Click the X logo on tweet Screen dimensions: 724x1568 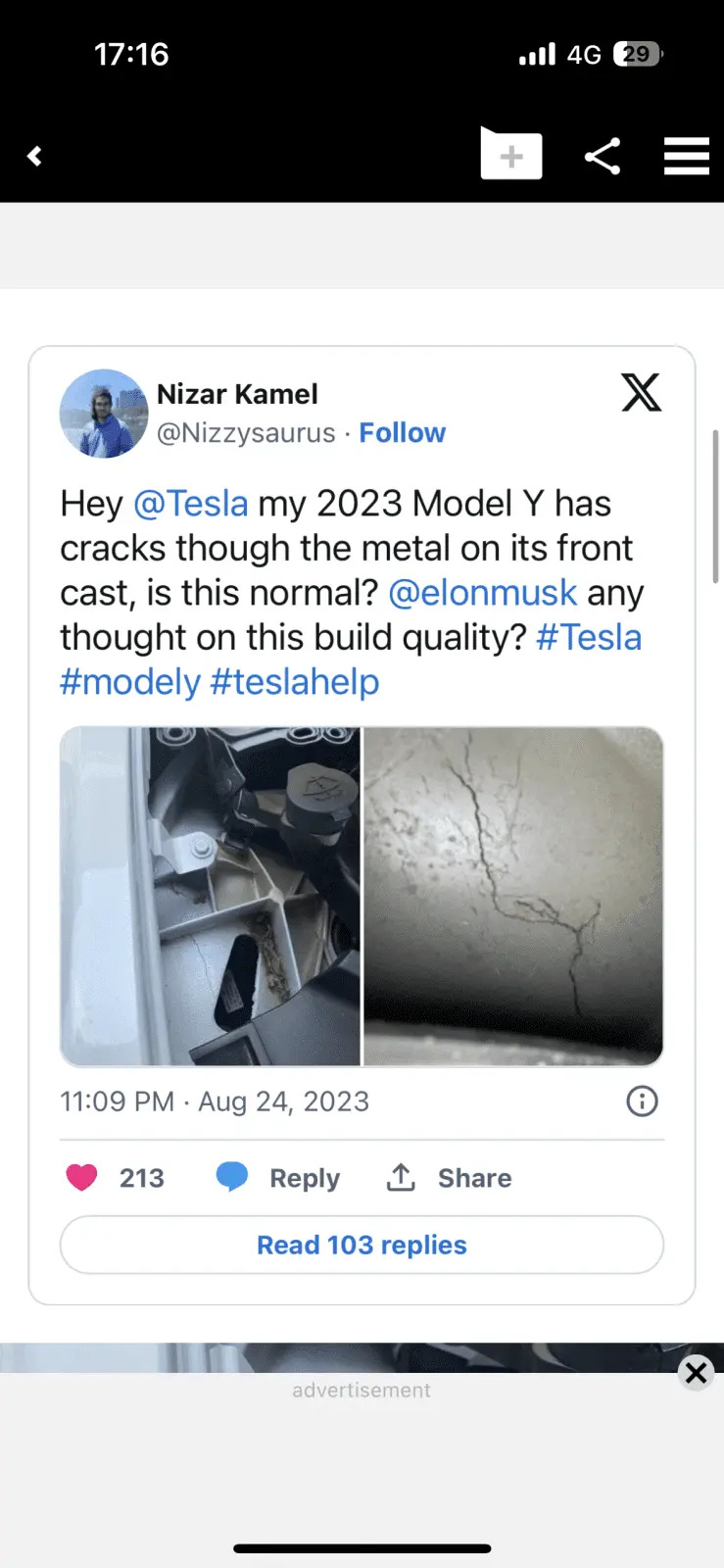(x=642, y=393)
